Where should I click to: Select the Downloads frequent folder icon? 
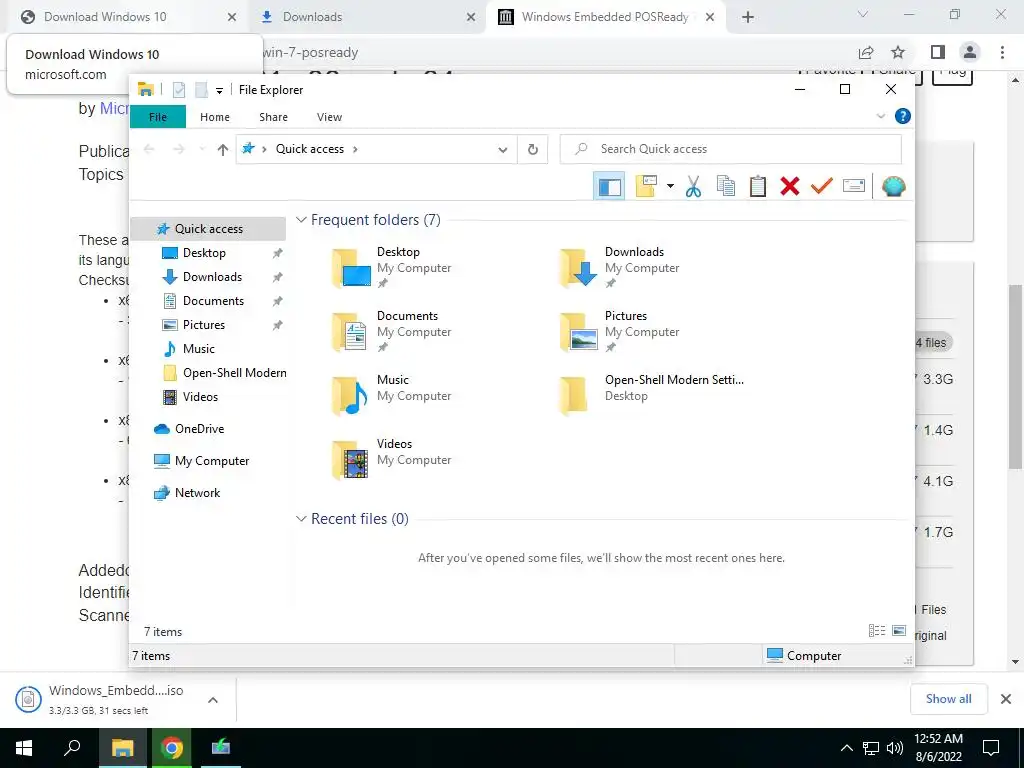[x=578, y=268]
